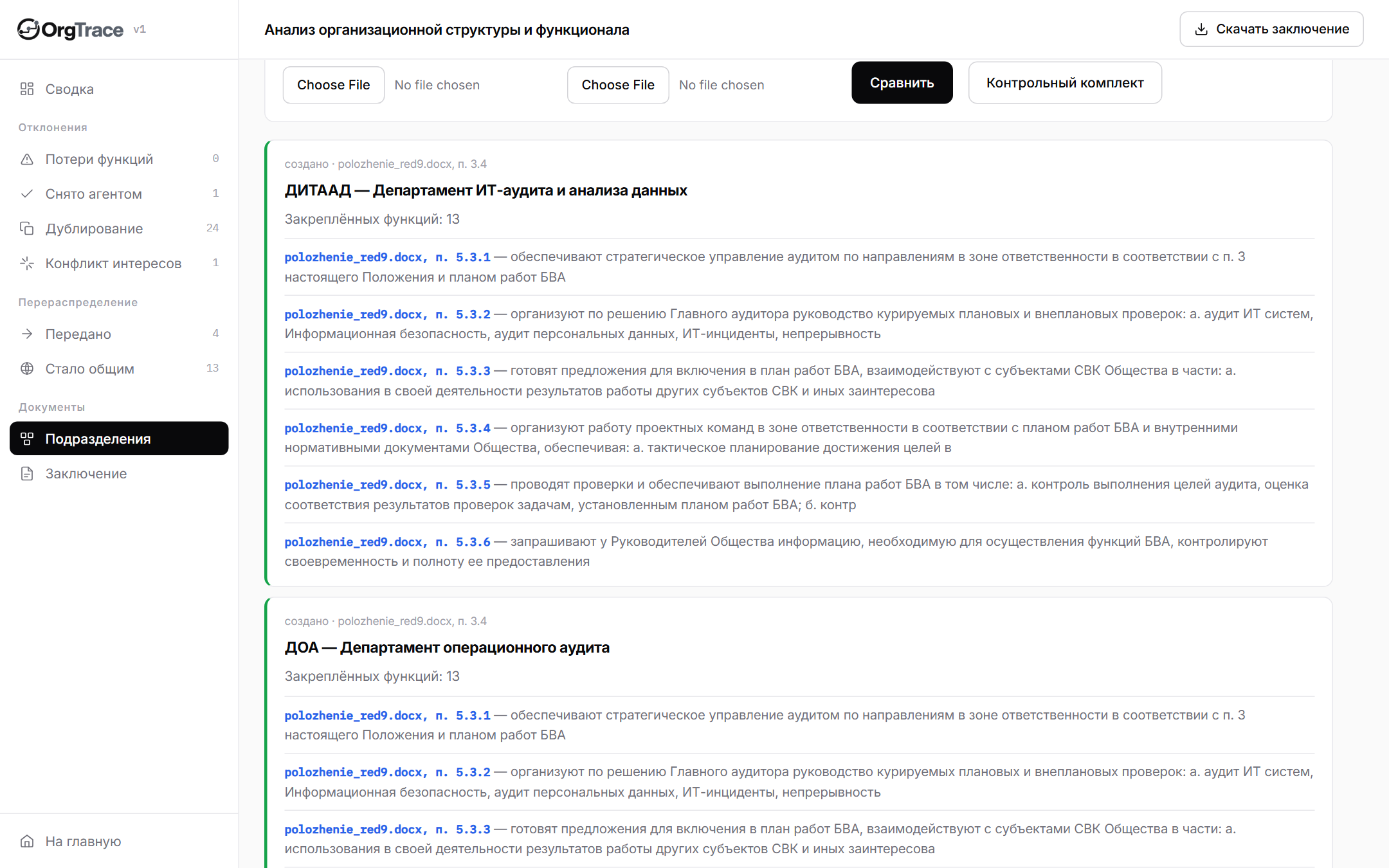Open Сводка via its grid icon

(x=27, y=89)
